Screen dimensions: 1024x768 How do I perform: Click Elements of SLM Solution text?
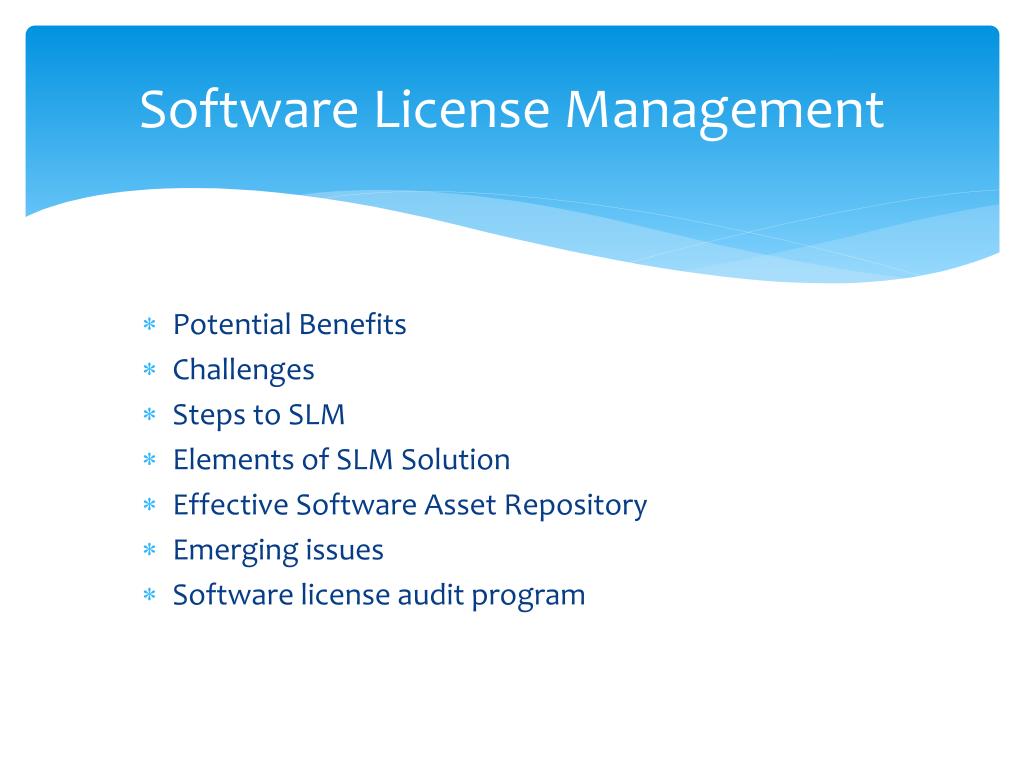342,460
